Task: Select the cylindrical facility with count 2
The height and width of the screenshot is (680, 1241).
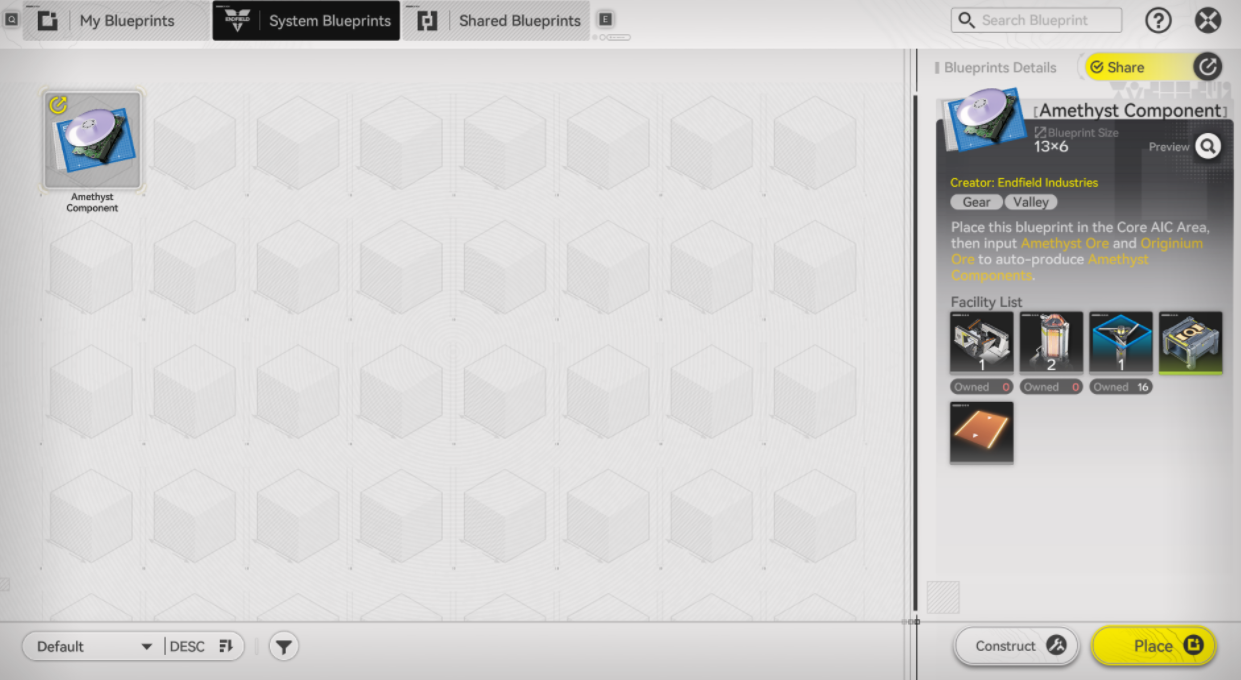Action: 1051,343
